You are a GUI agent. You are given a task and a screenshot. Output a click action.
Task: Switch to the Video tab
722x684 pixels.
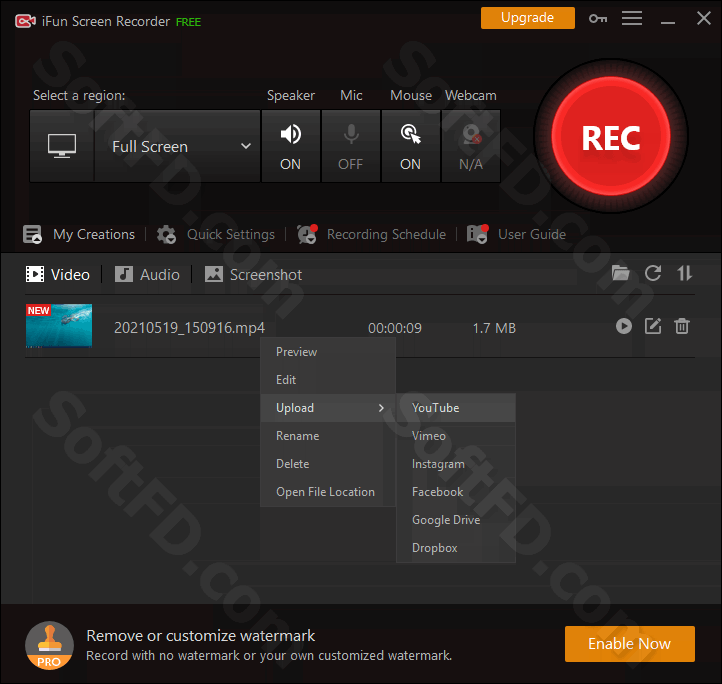[58, 275]
